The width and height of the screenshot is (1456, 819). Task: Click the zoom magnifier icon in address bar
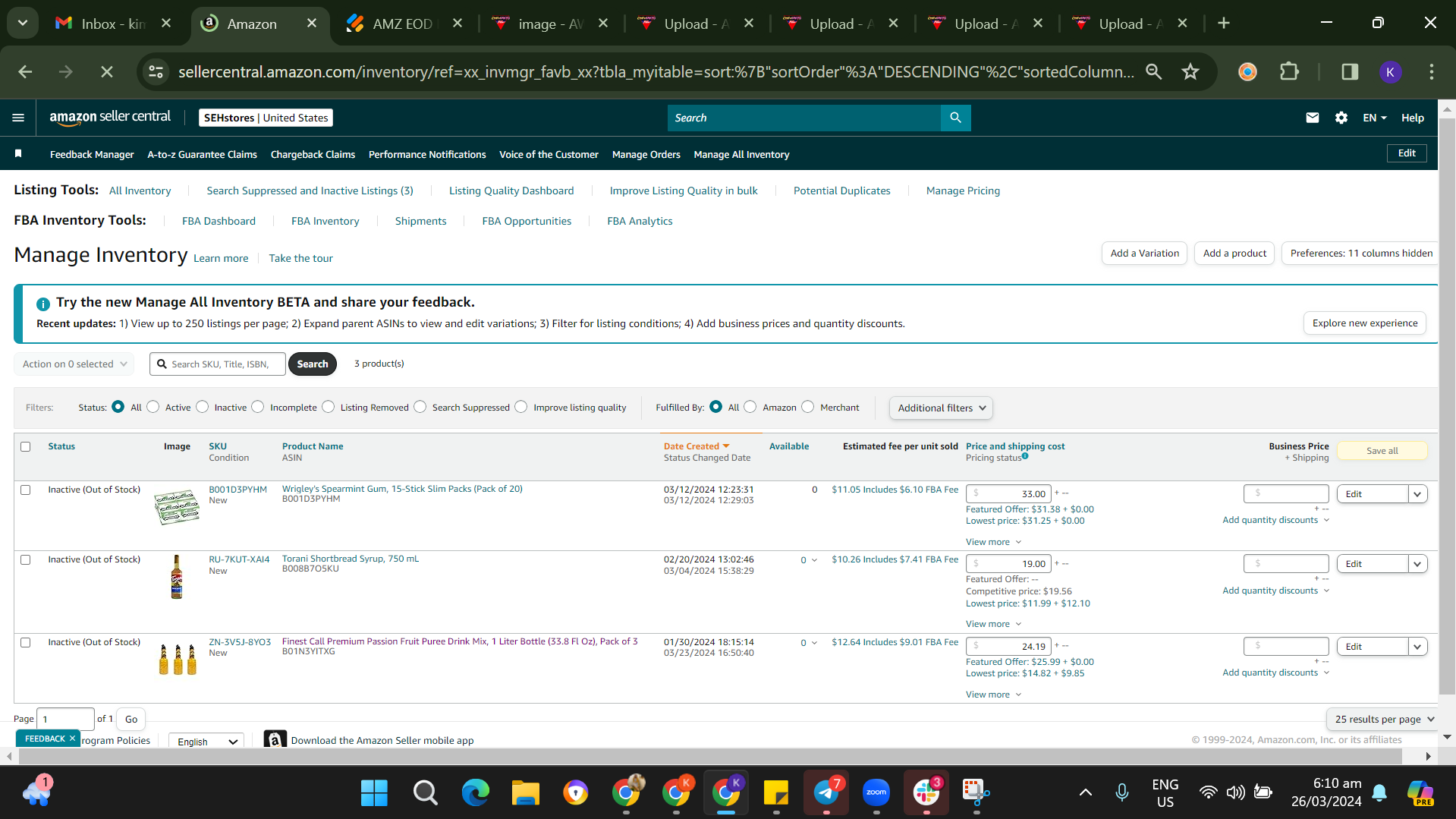[x=1153, y=71]
